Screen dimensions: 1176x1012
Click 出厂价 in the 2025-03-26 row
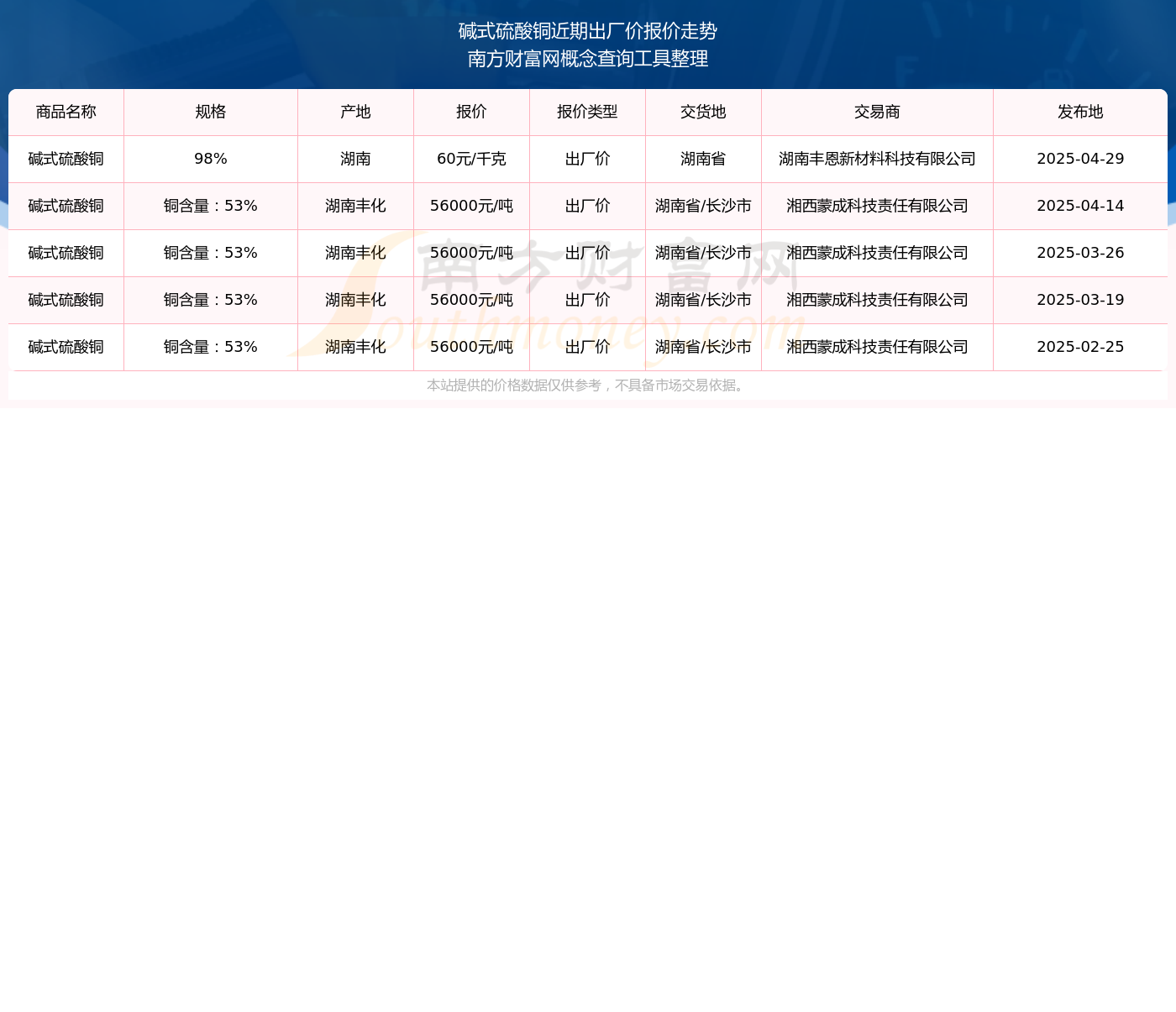click(x=587, y=253)
